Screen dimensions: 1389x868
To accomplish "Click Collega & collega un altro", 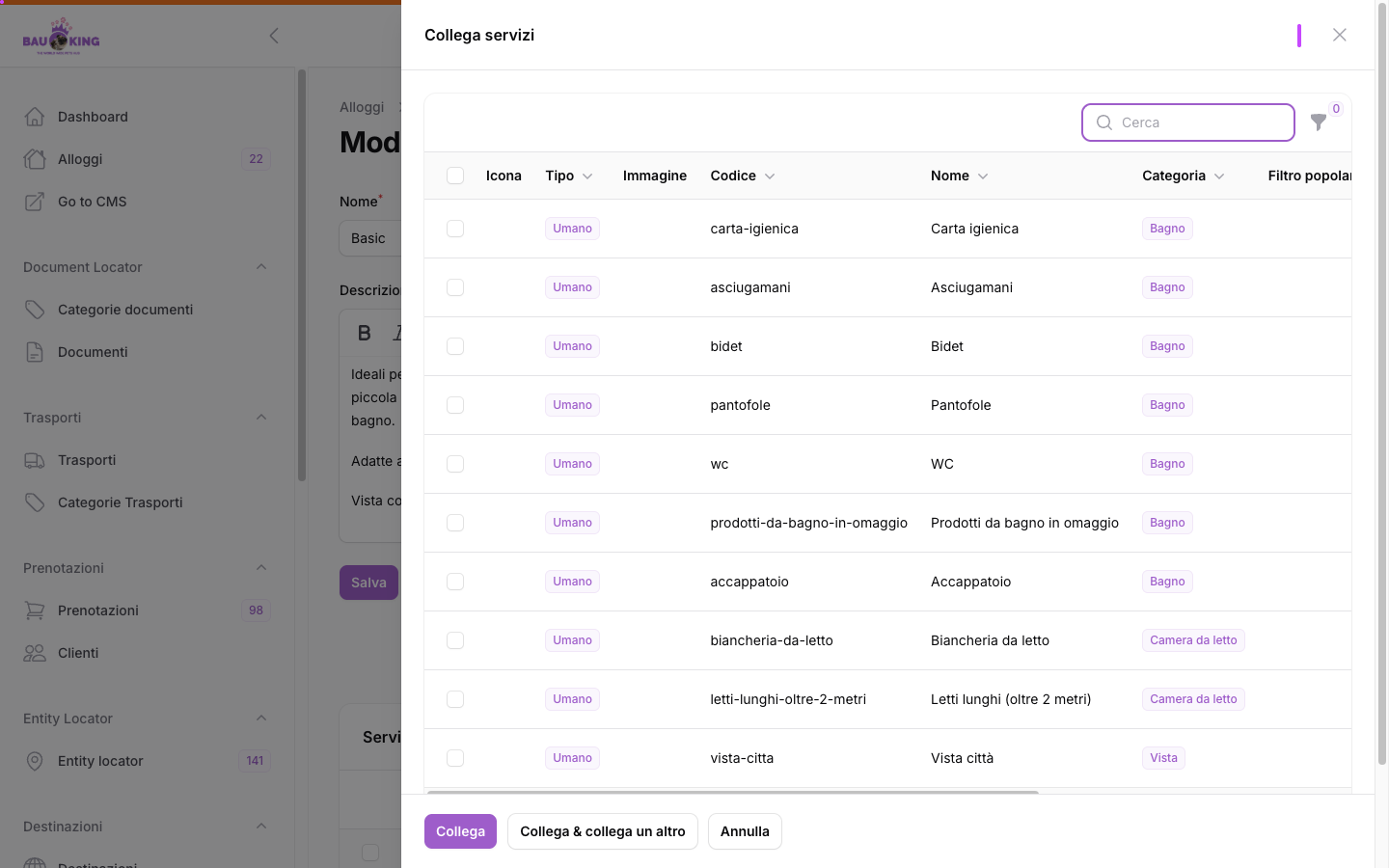I will (x=603, y=831).
